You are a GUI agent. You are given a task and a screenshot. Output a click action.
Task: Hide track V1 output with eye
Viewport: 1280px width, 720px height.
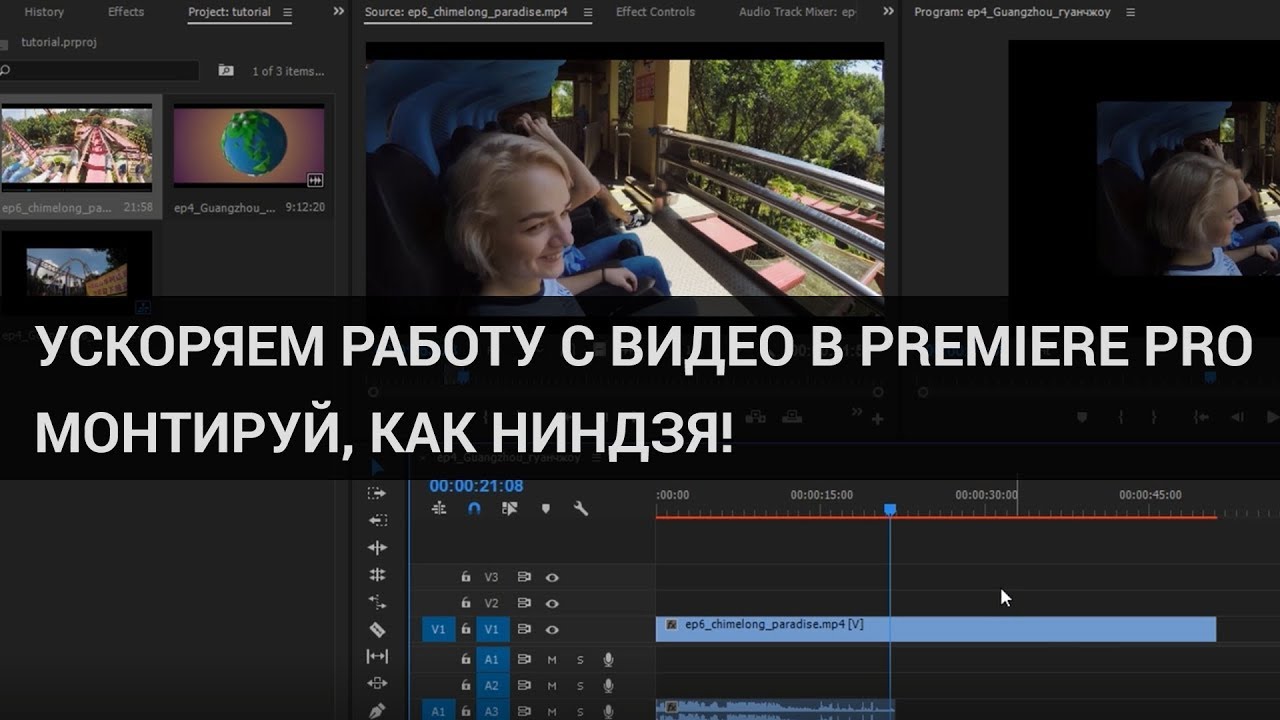552,629
